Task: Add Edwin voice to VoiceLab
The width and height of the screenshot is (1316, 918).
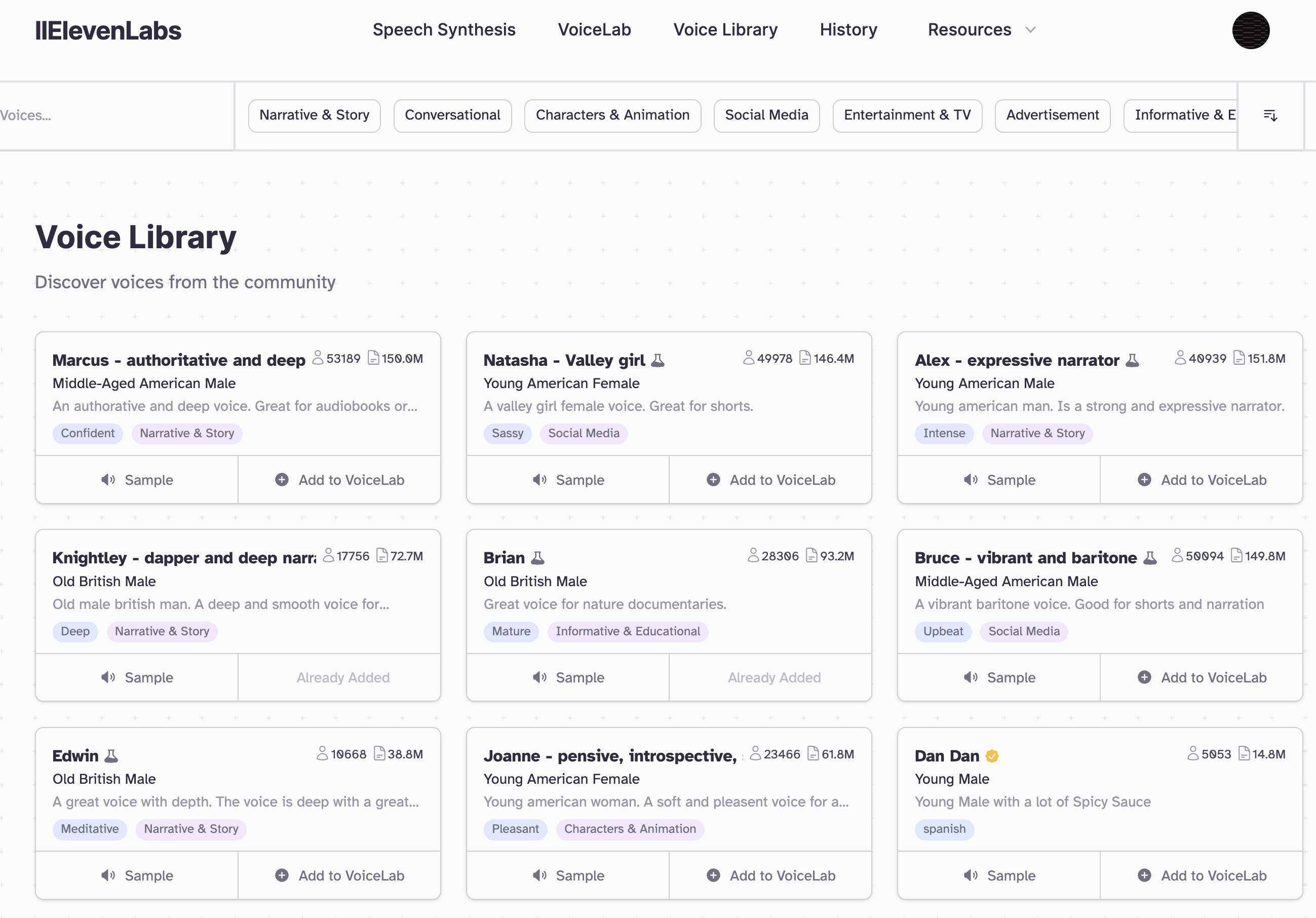Action: (339, 875)
